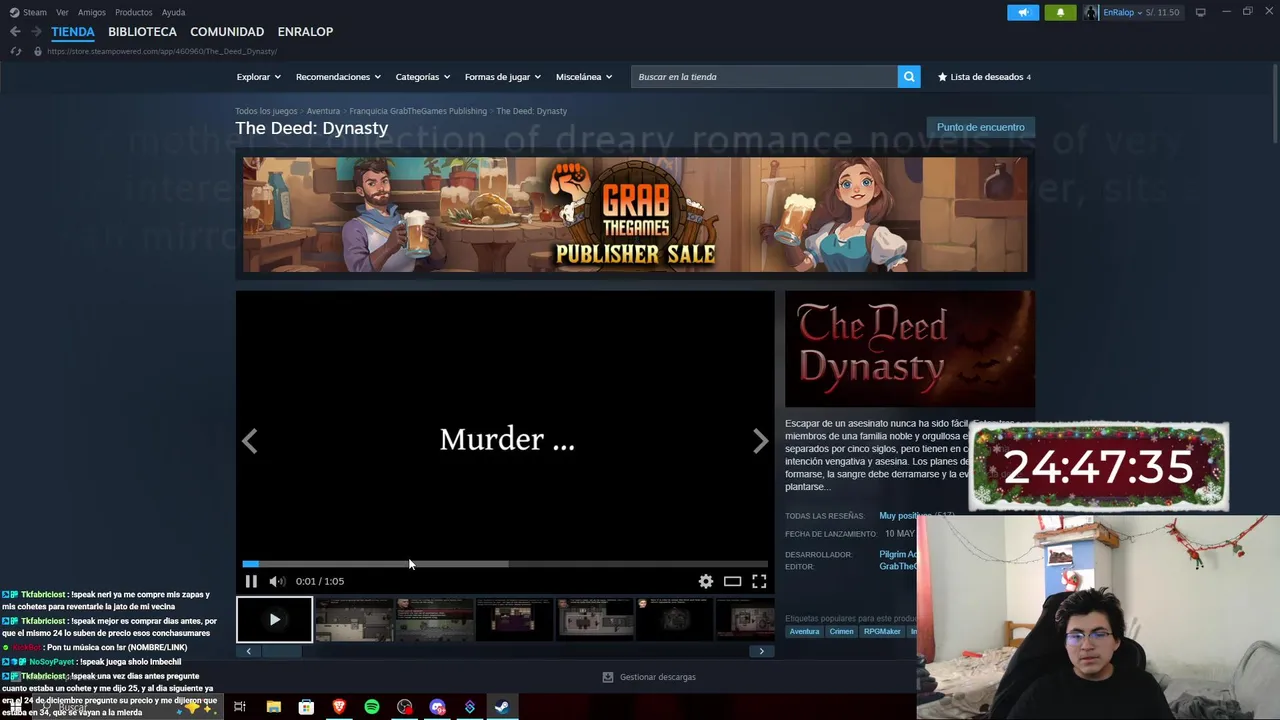
Task: Open the GrabTheGames Publisher Sale banner
Action: pos(635,214)
